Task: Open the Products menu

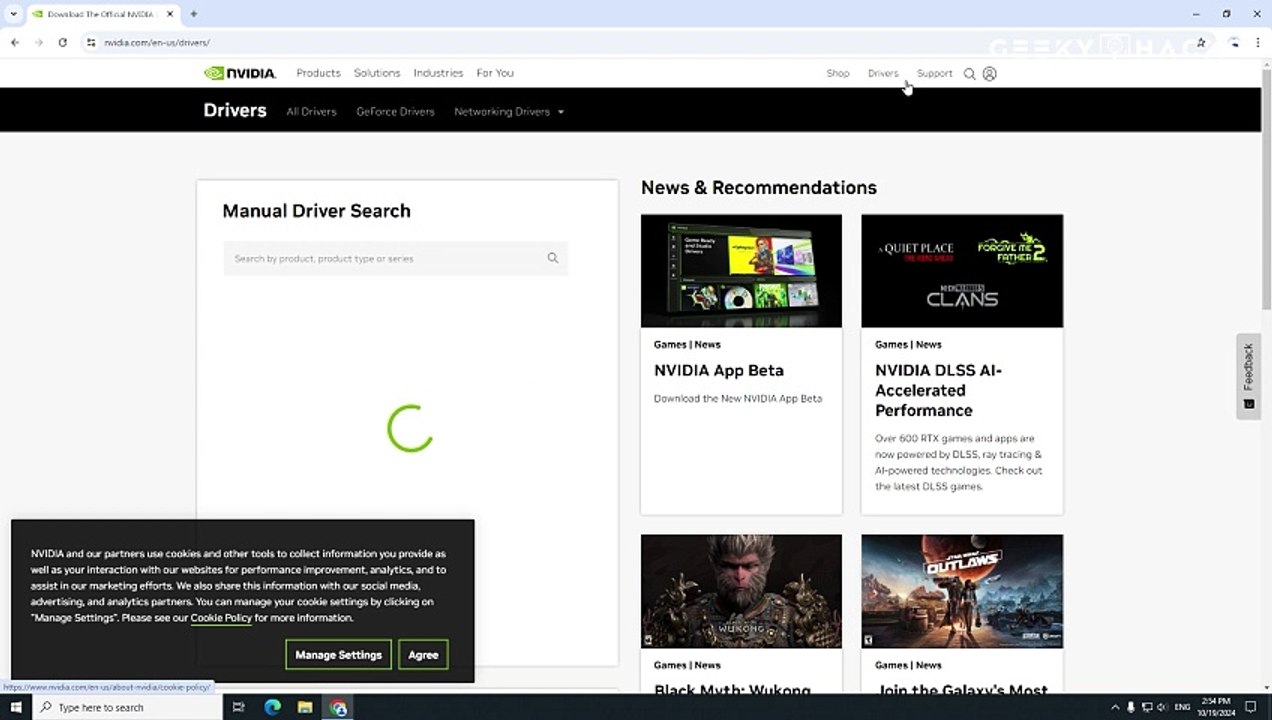Action: (x=318, y=73)
